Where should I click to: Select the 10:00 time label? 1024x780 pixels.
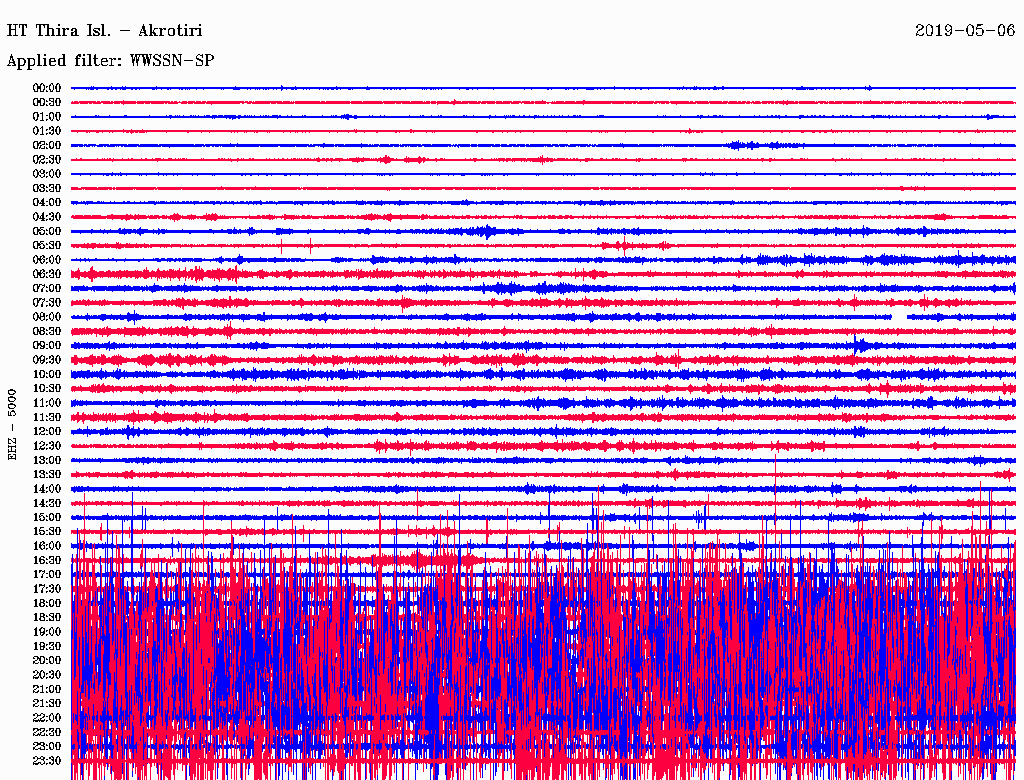coord(47,374)
